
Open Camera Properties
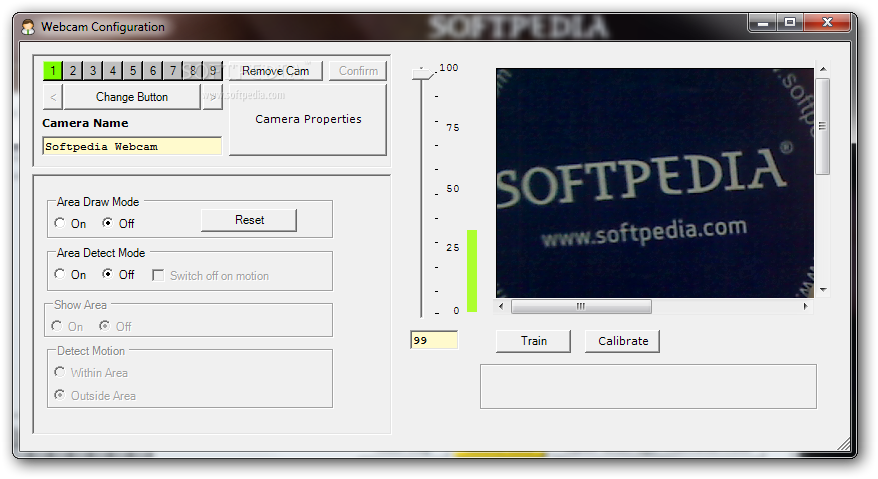pyautogui.click(x=308, y=119)
